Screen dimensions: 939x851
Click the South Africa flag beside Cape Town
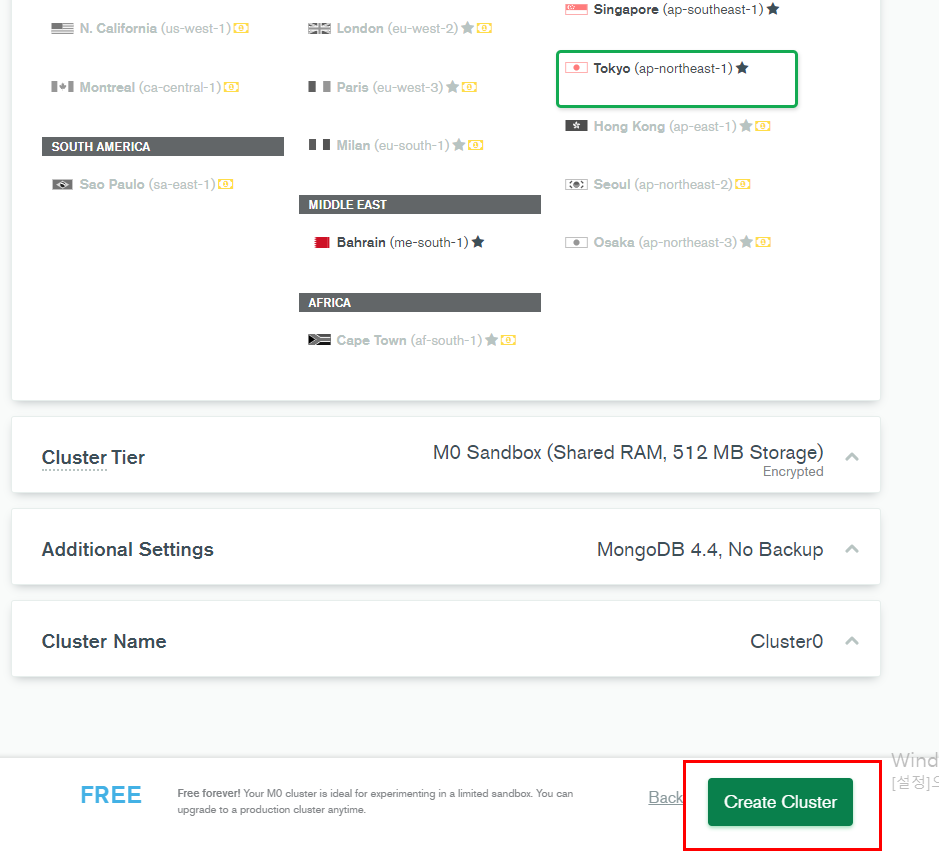tap(319, 340)
